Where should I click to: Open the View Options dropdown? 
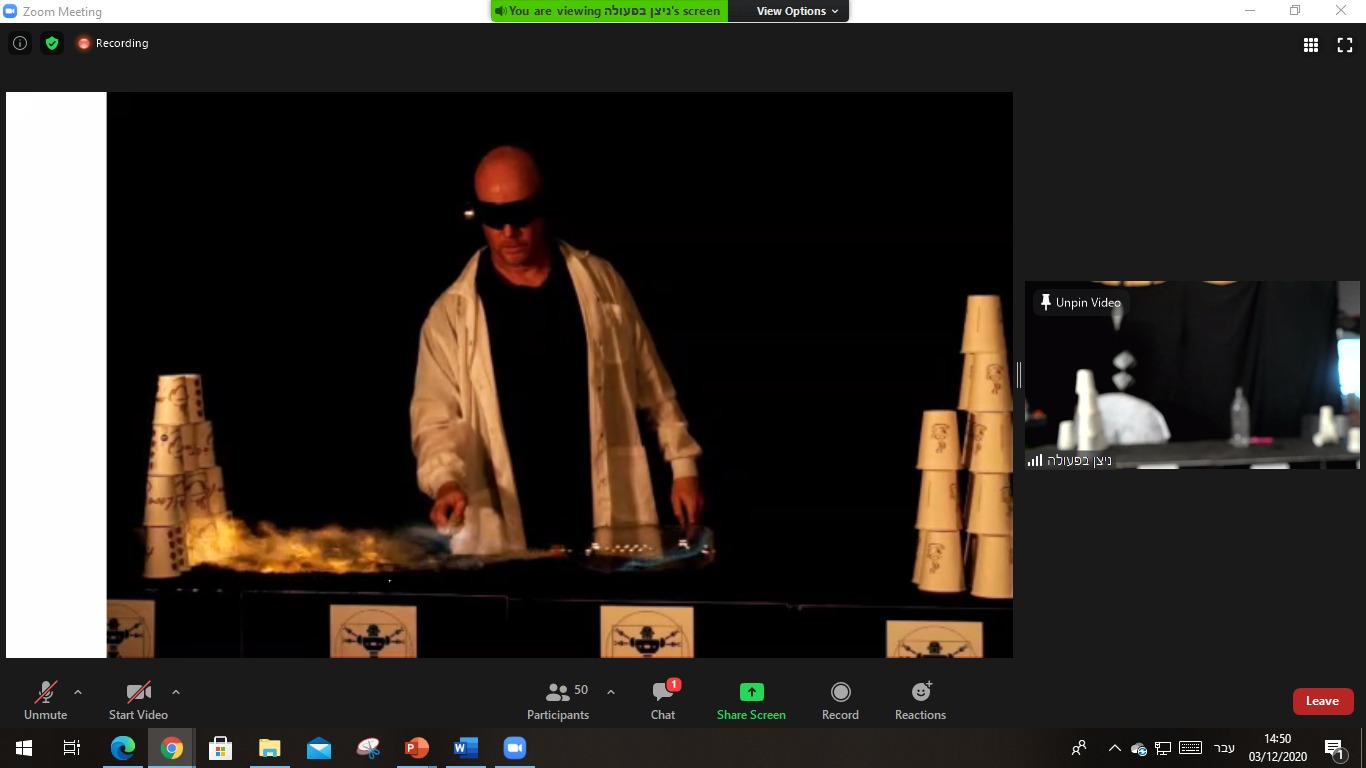[797, 11]
